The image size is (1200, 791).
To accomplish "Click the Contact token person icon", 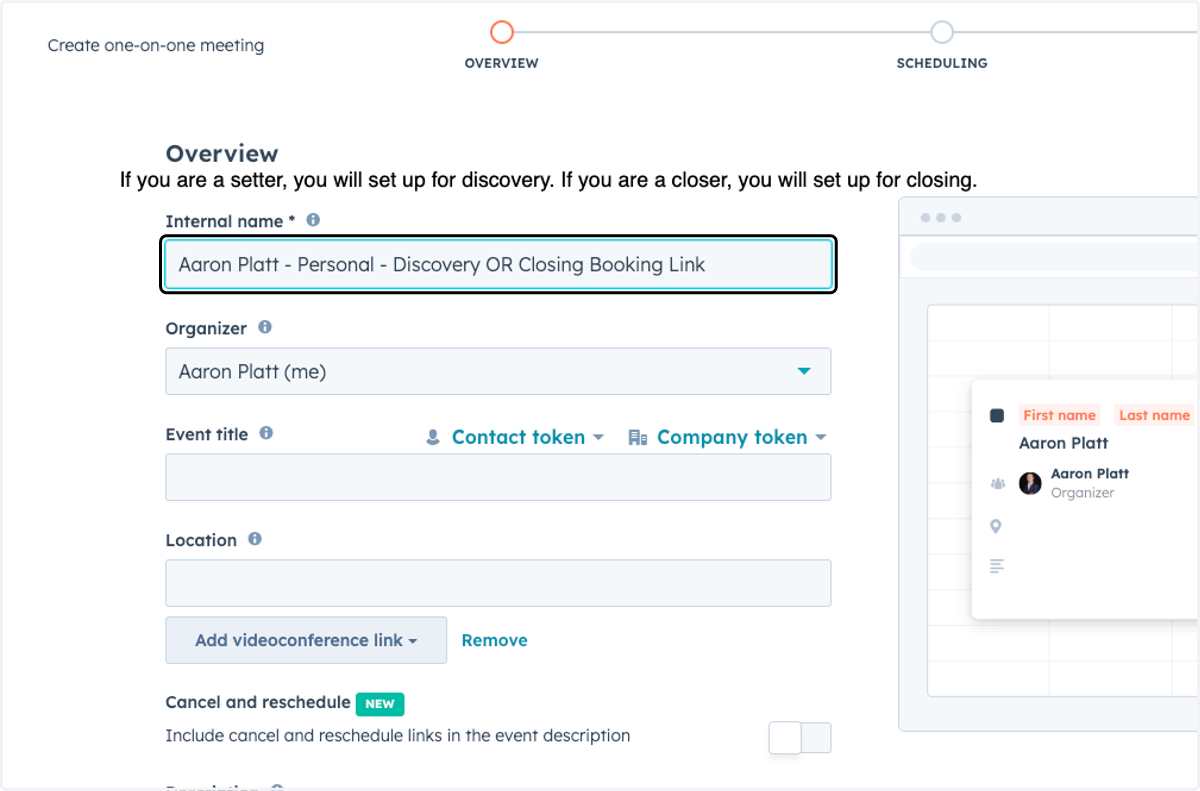I will pos(433,437).
